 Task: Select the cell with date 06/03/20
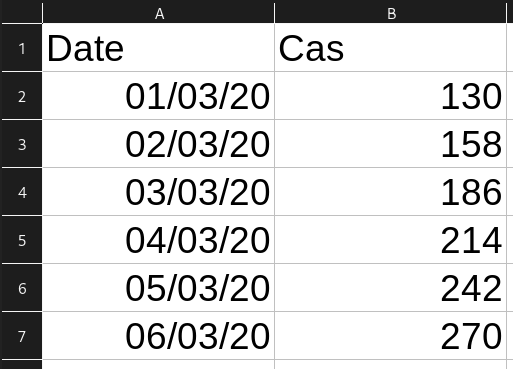point(159,336)
